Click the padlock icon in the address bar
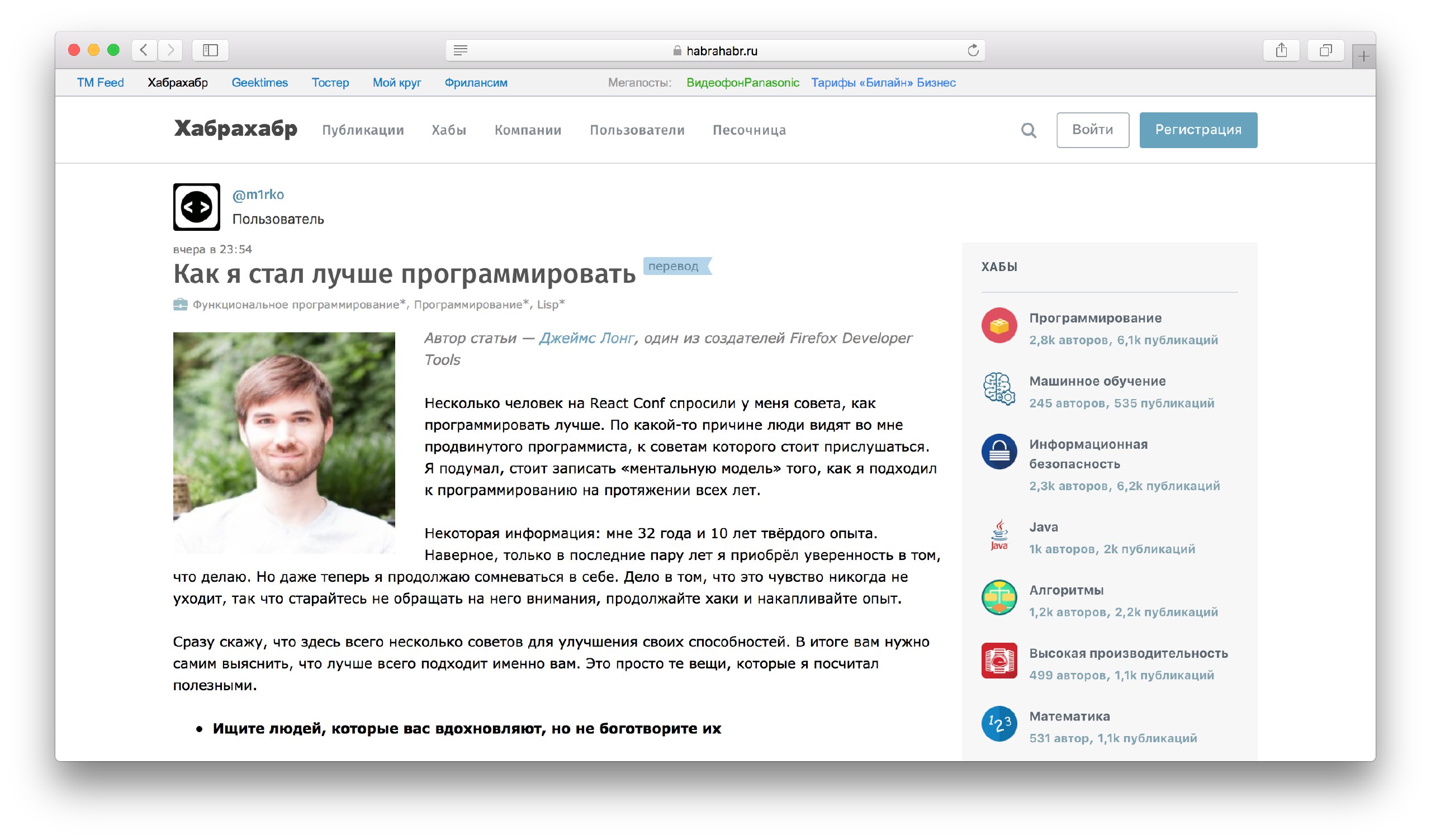Viewport: 1431px width, 840px height. [677, 50]
